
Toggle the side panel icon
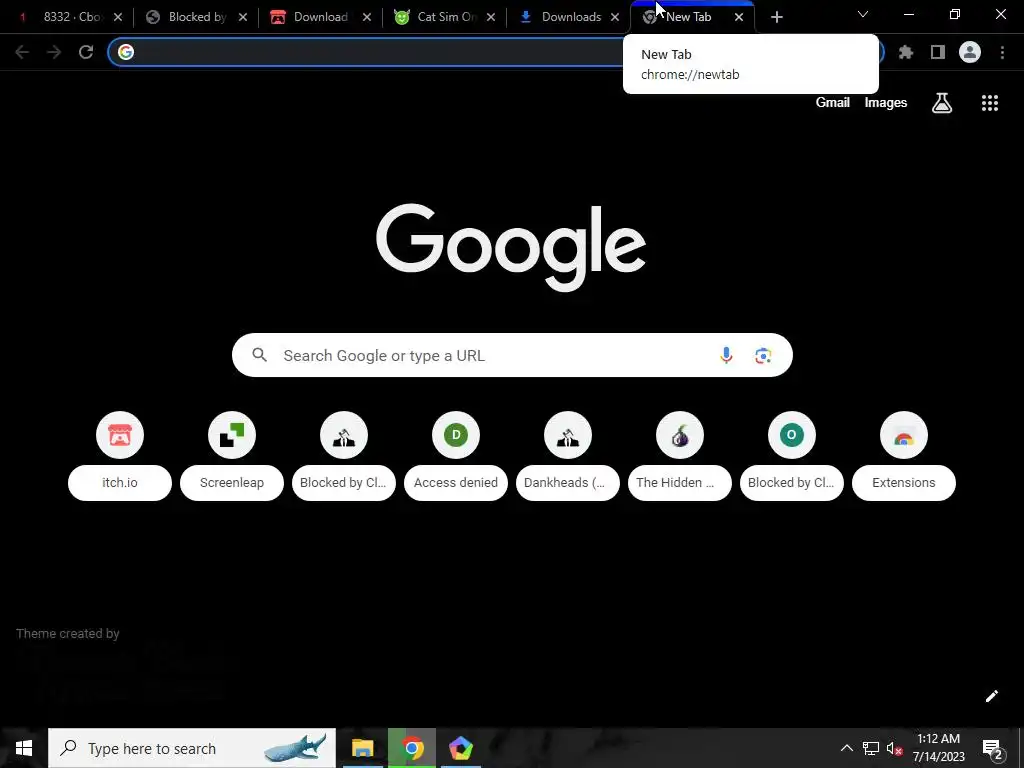pos(938,52)
